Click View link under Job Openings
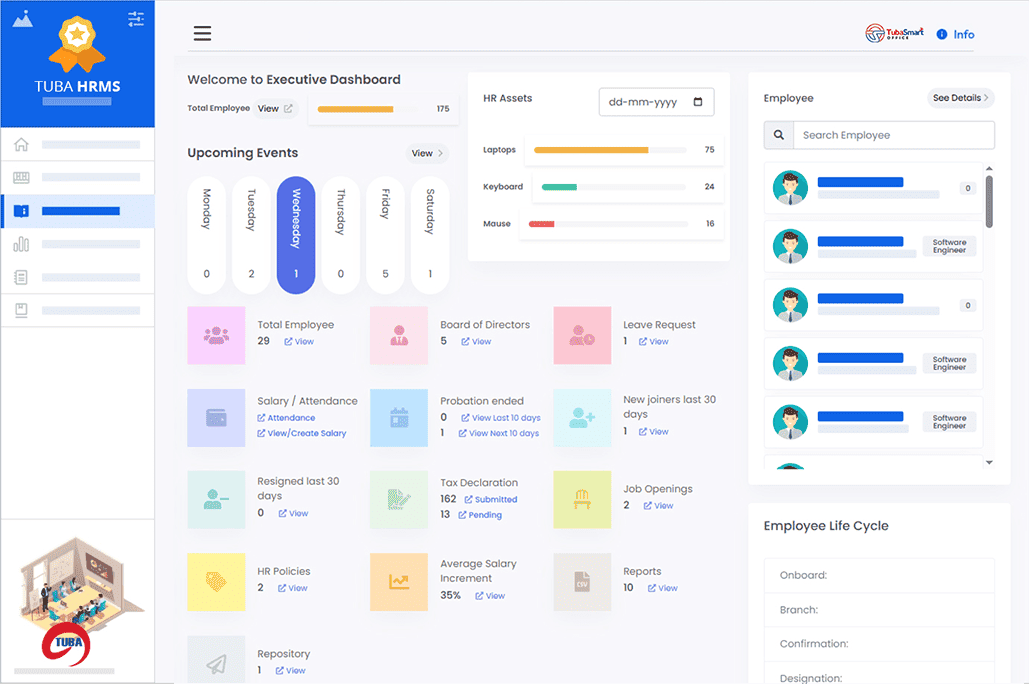1029x684 pixels. [x=658, y=505]
